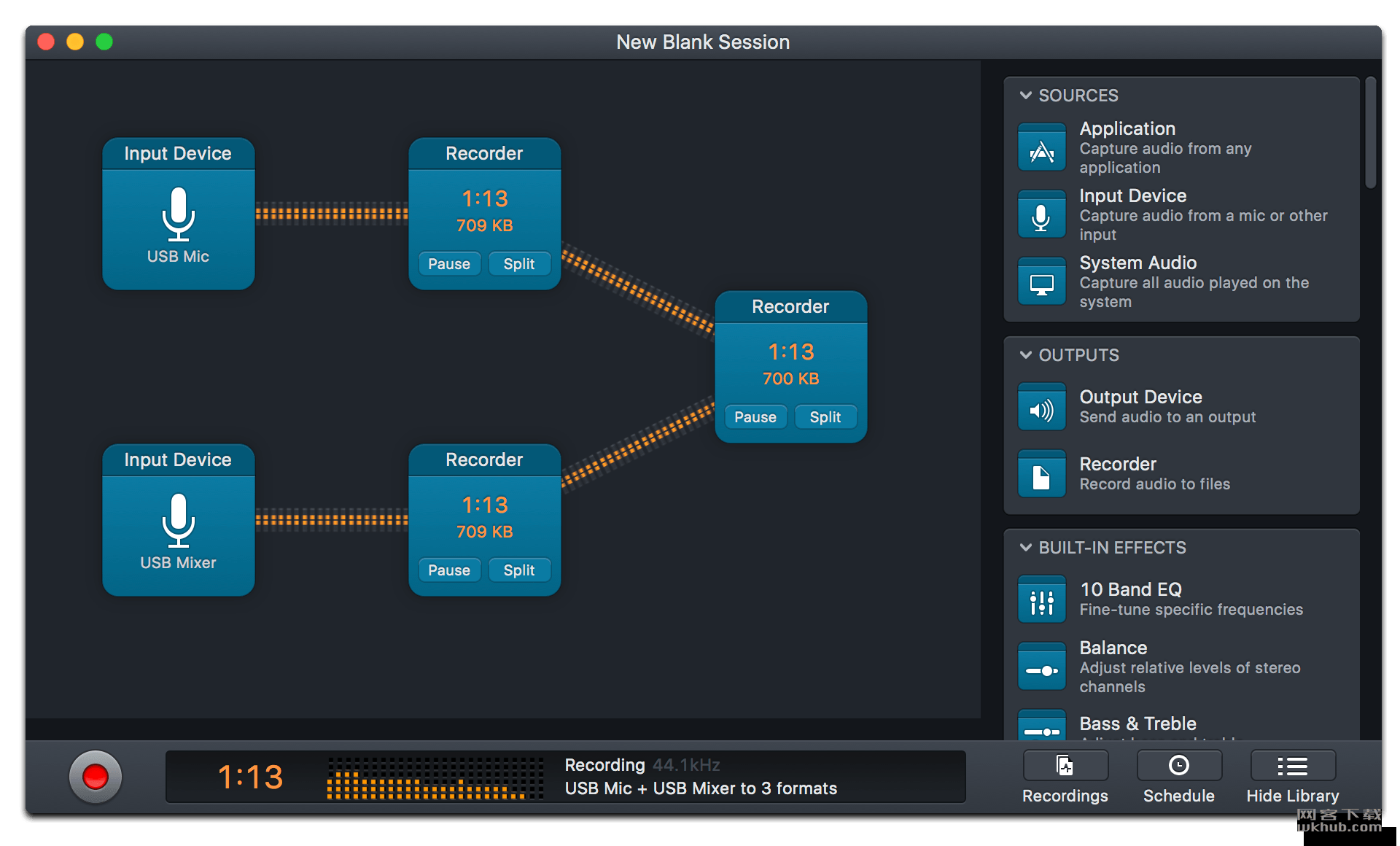Click the 'Fine-tune specific frequencies' description
This screenshot has width=1400, height=846.
pyautogui.click(x=1191, y=610)
